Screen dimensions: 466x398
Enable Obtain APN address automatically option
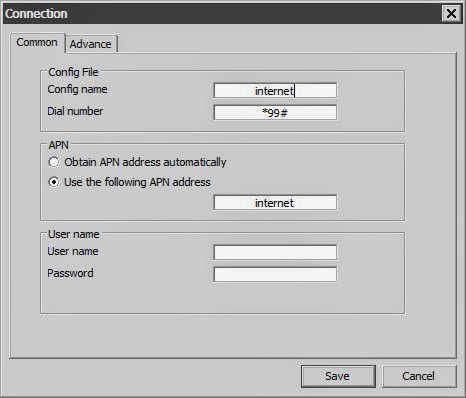coord(54,162)
